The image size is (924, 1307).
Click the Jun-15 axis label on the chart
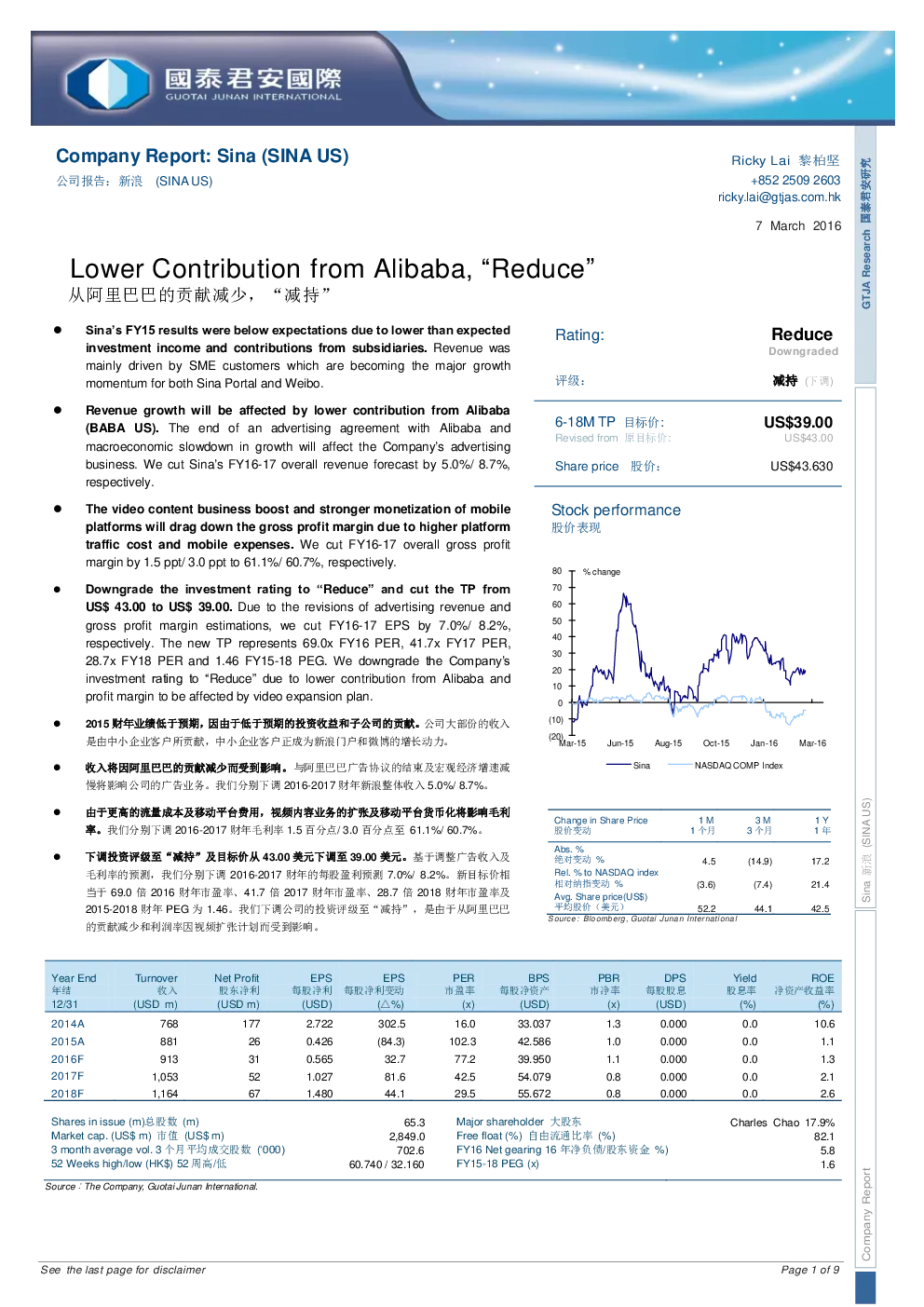click(x=620, y=743)
